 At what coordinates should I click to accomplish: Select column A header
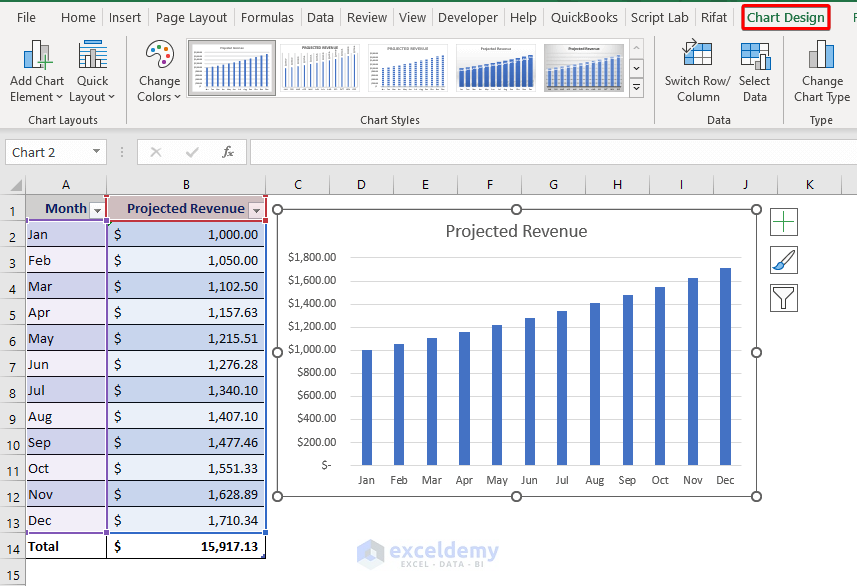pyautogui.click(x=66, y=185)
